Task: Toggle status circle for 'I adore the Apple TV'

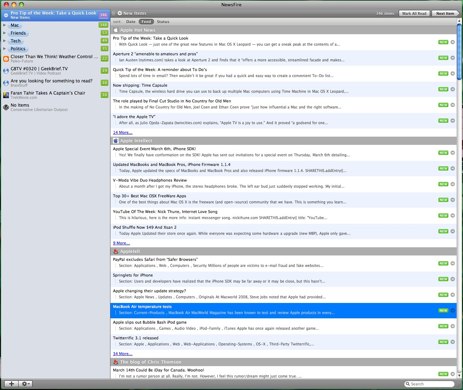Action: click(x=453, y=120)
